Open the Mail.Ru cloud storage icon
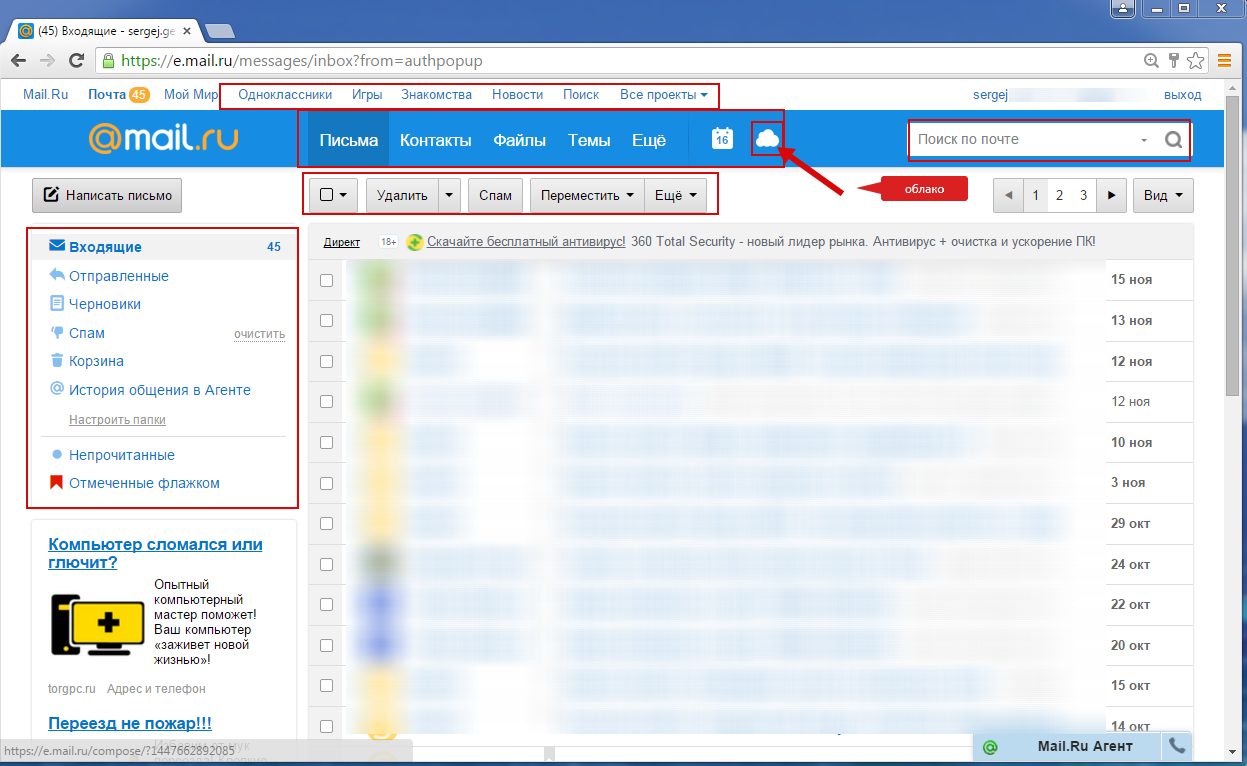 coord(767,139)
